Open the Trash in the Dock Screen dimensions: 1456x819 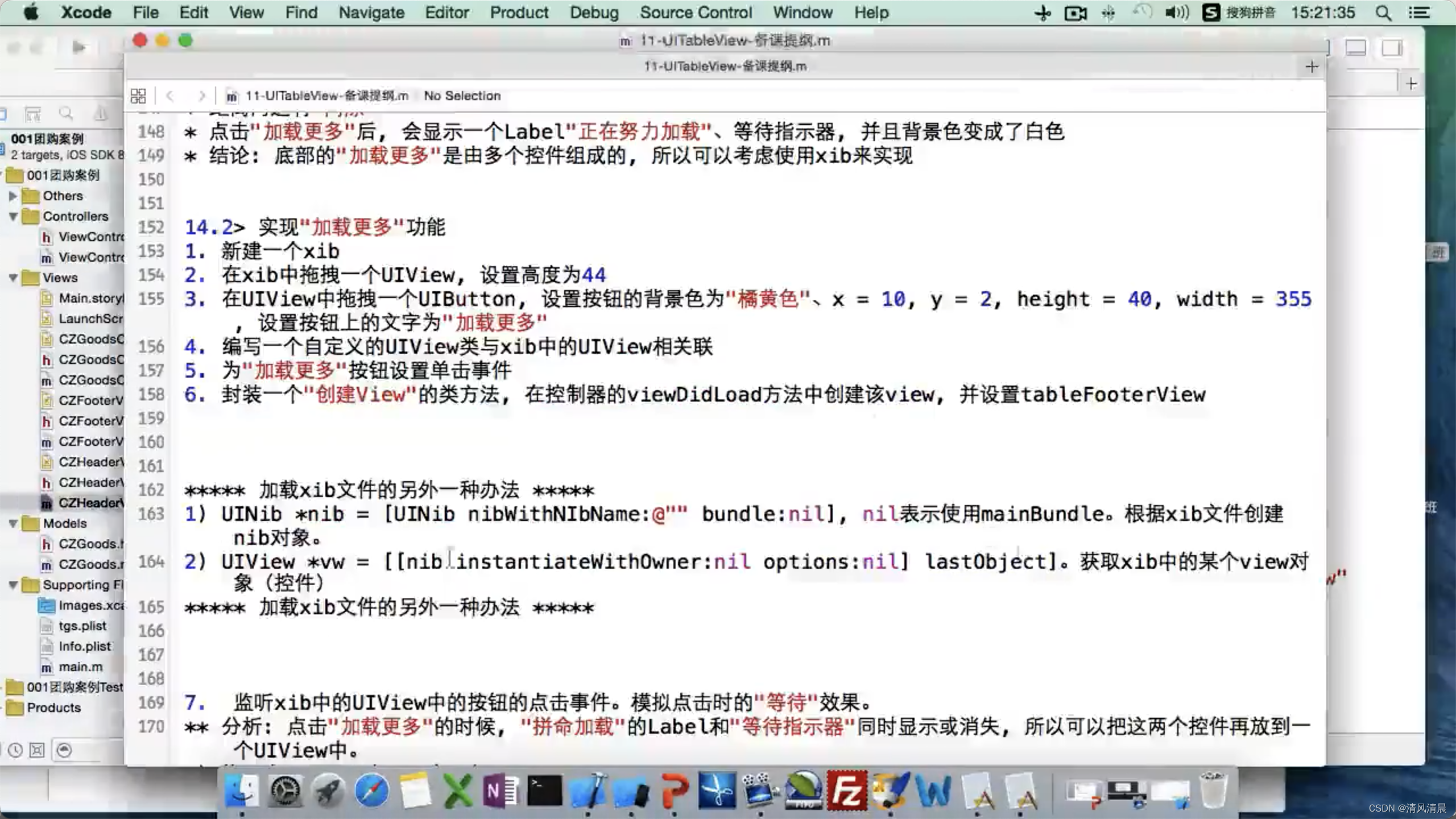click(1214, 791)
